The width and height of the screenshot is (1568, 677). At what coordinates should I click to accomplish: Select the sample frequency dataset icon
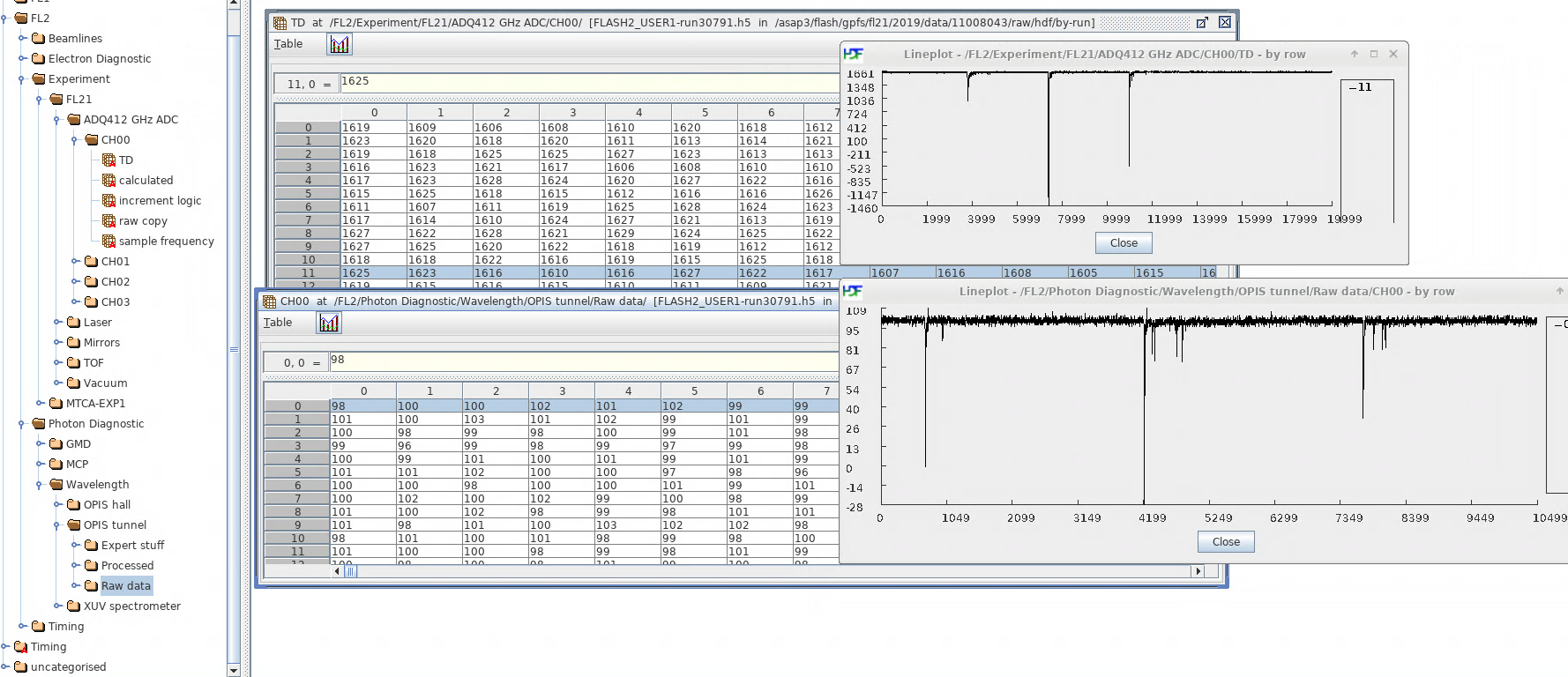pyautogui.click(x=108, y=241)
